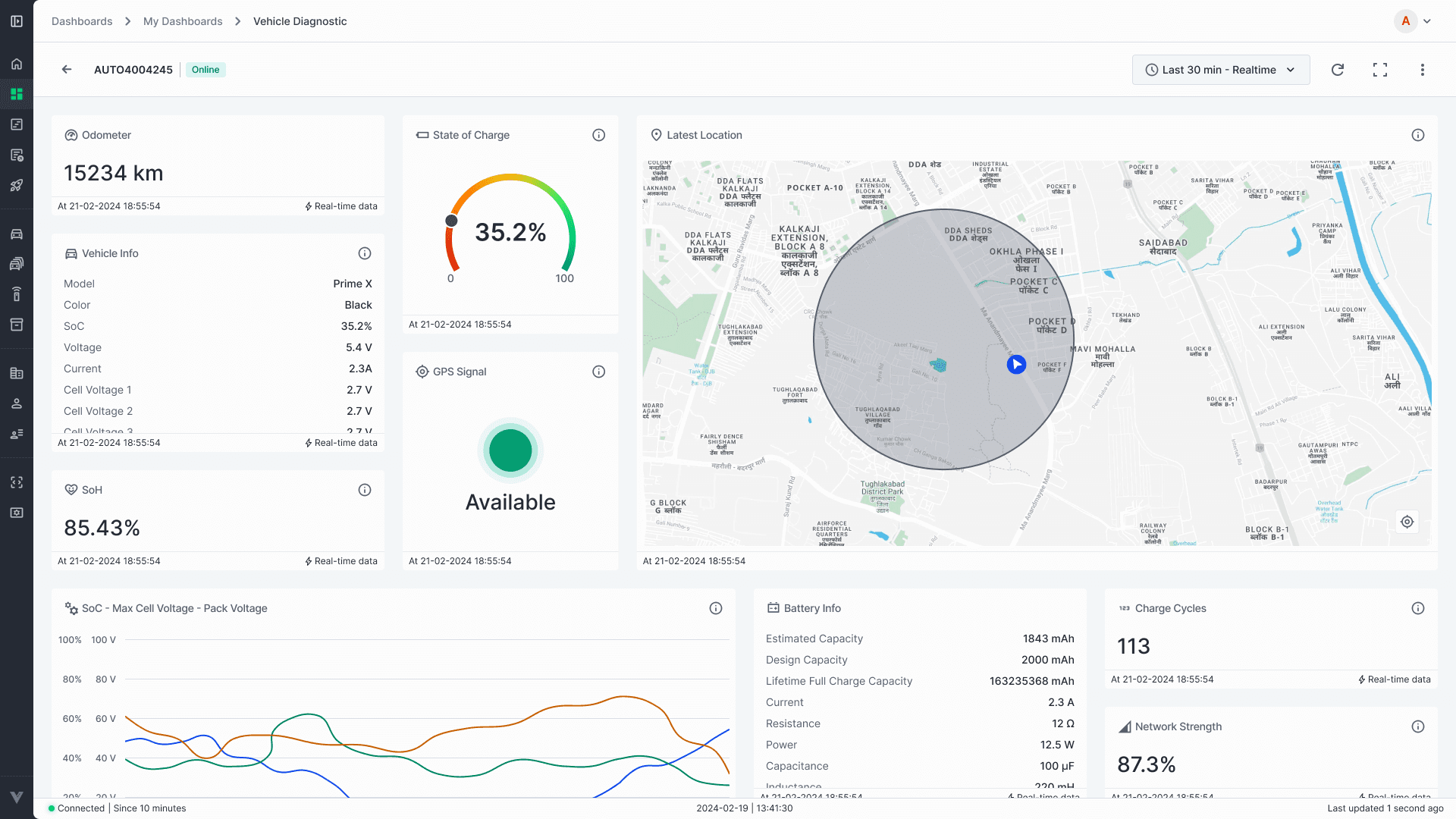The image size is (1456, 819).
Task: Toggle the sidebar panel at top left
Action: pyautogui.click(x=17, y=21)
